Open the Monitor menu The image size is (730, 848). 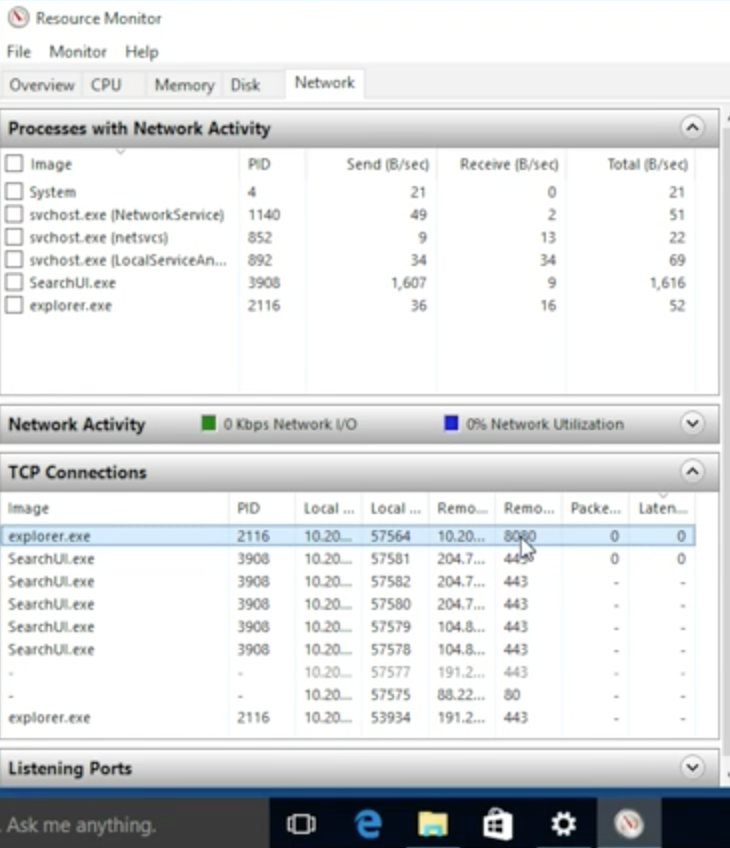tap(78, 52)
